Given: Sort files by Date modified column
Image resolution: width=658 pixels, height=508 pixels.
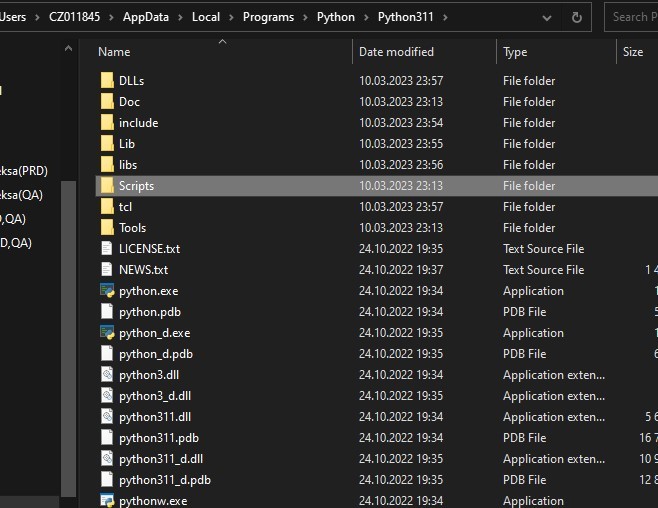Looking at the screenshot, I should 396,52.
